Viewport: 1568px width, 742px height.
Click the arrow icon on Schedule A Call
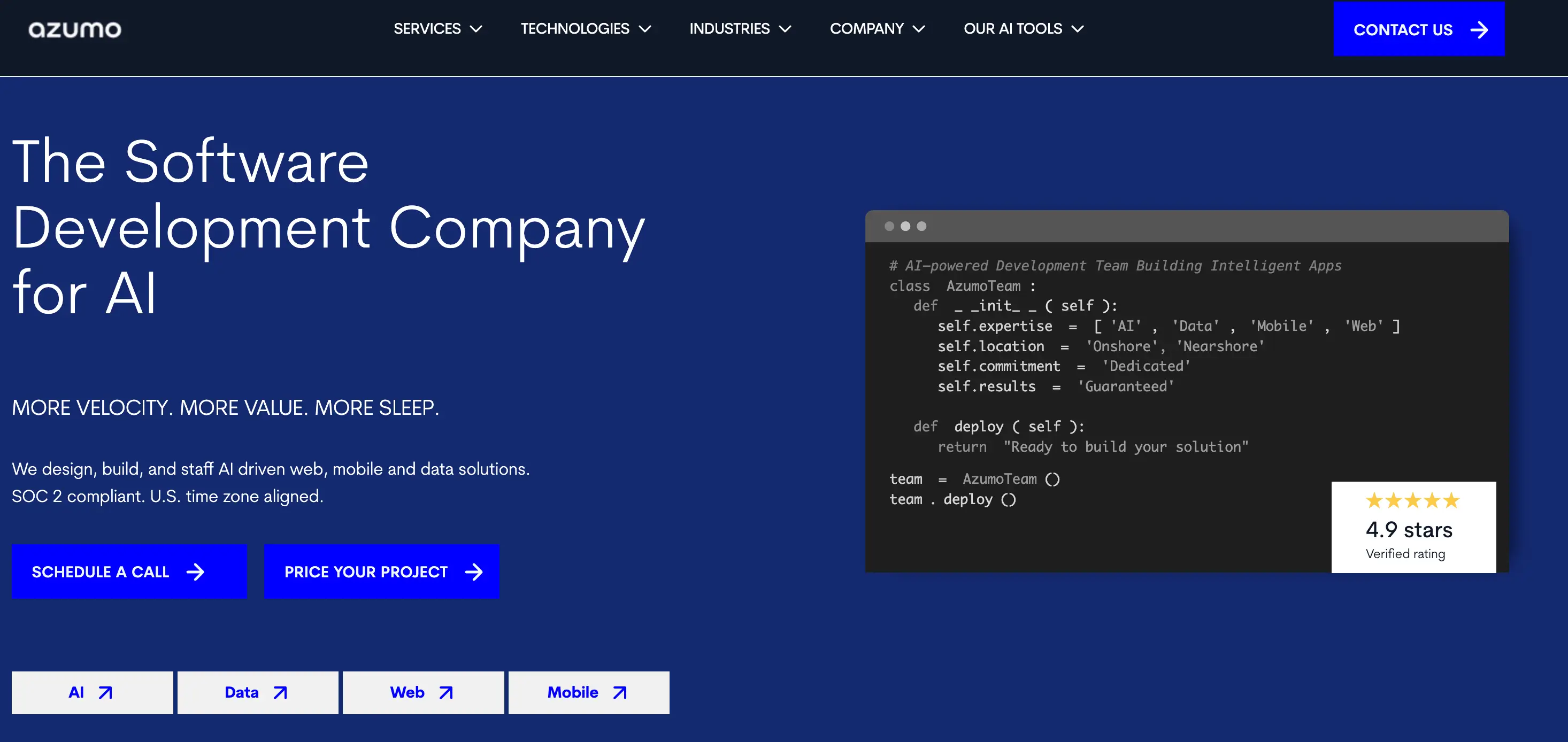coord(196,571)
